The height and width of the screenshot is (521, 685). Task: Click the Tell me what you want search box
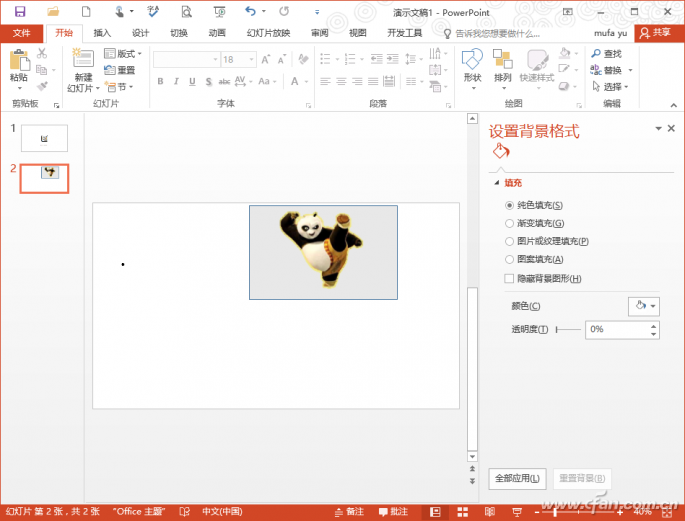pyautogui.click(x=492, y=33)
